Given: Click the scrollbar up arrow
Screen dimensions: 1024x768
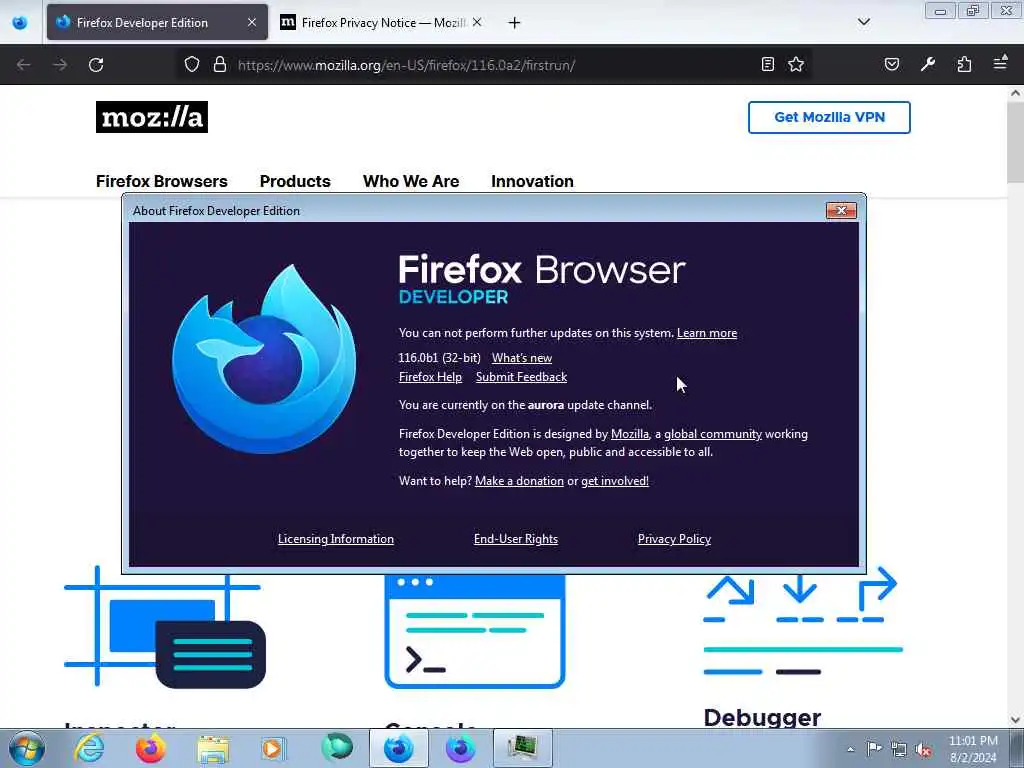Looking at the screenshot, I should pos(1015,93).
